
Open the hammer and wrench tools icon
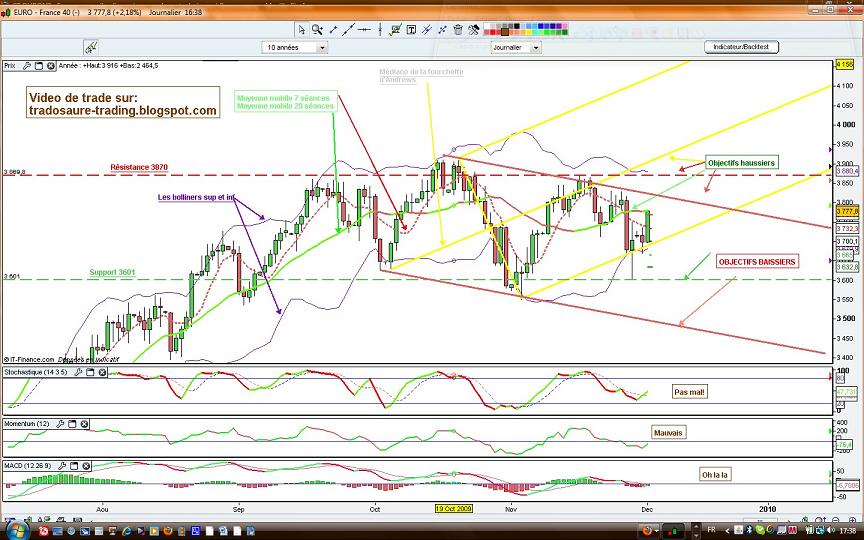(x=473, y=30)
